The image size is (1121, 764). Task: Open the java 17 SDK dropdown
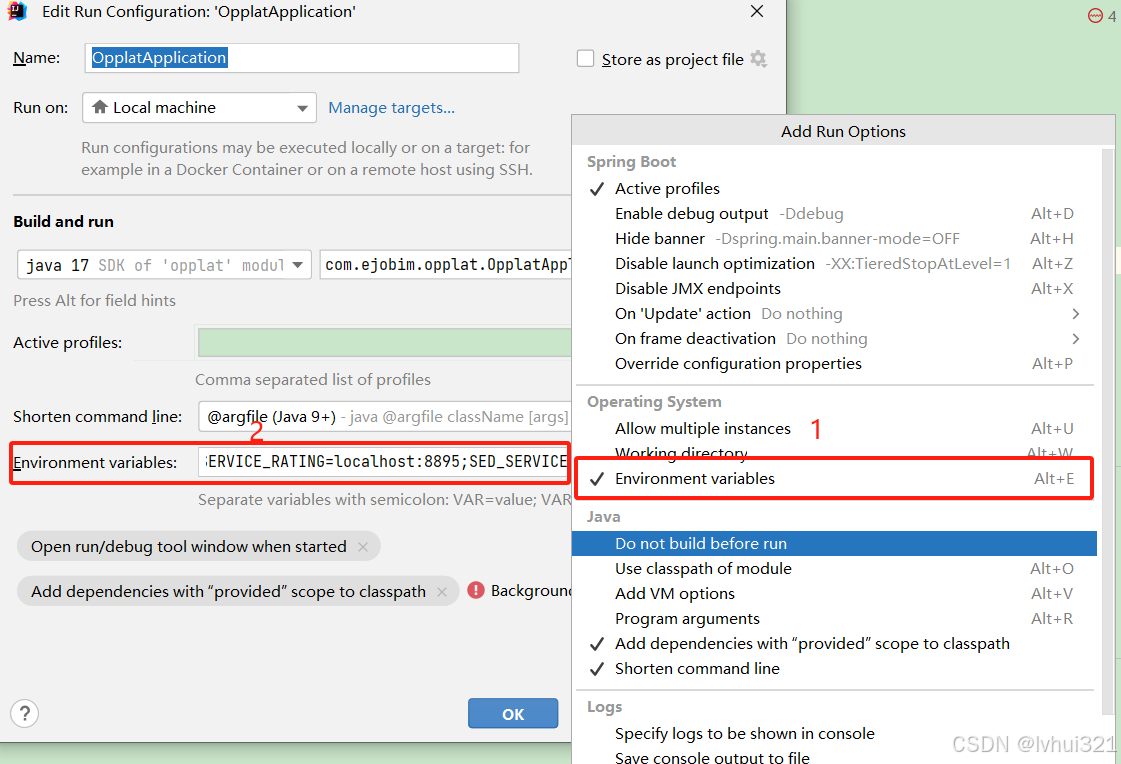point(164,264)
